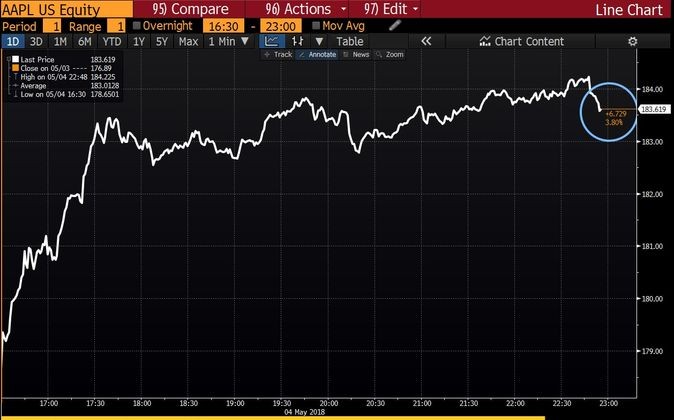The width and height of the screenshot is (674, 420).
Task: Select the YTD range tab
Action: coord(113,41)
